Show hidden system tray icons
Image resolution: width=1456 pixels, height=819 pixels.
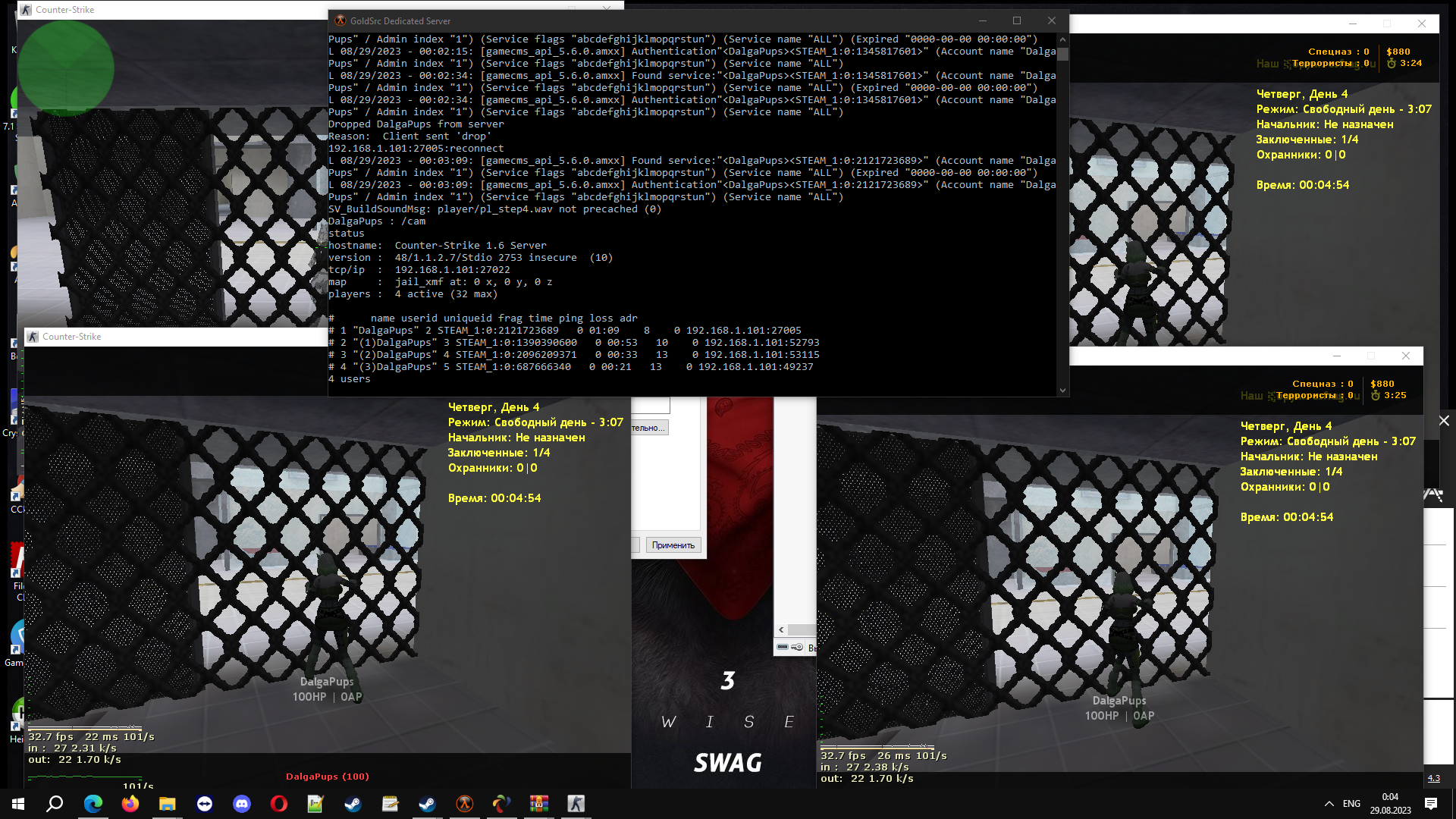click(x=1329, y=804)
